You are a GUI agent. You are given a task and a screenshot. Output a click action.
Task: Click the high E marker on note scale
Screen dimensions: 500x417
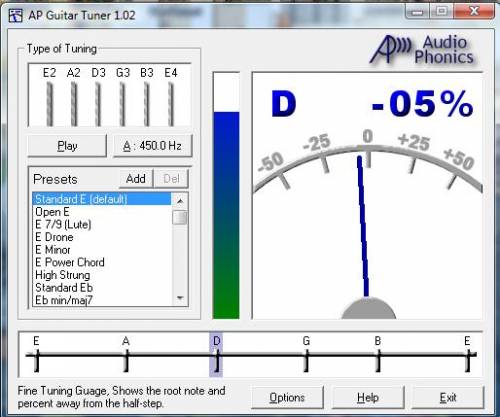[468, 355]
